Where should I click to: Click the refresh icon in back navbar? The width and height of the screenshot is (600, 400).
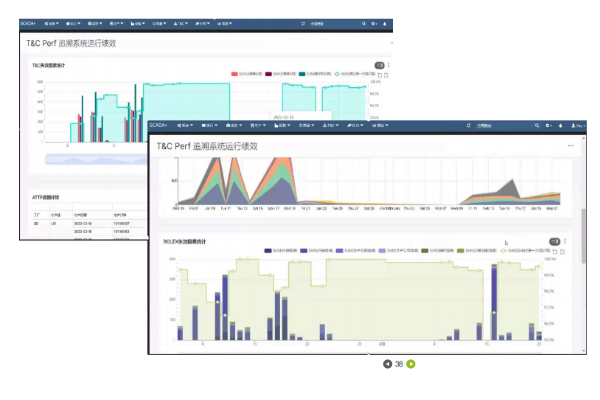(303, 21)
